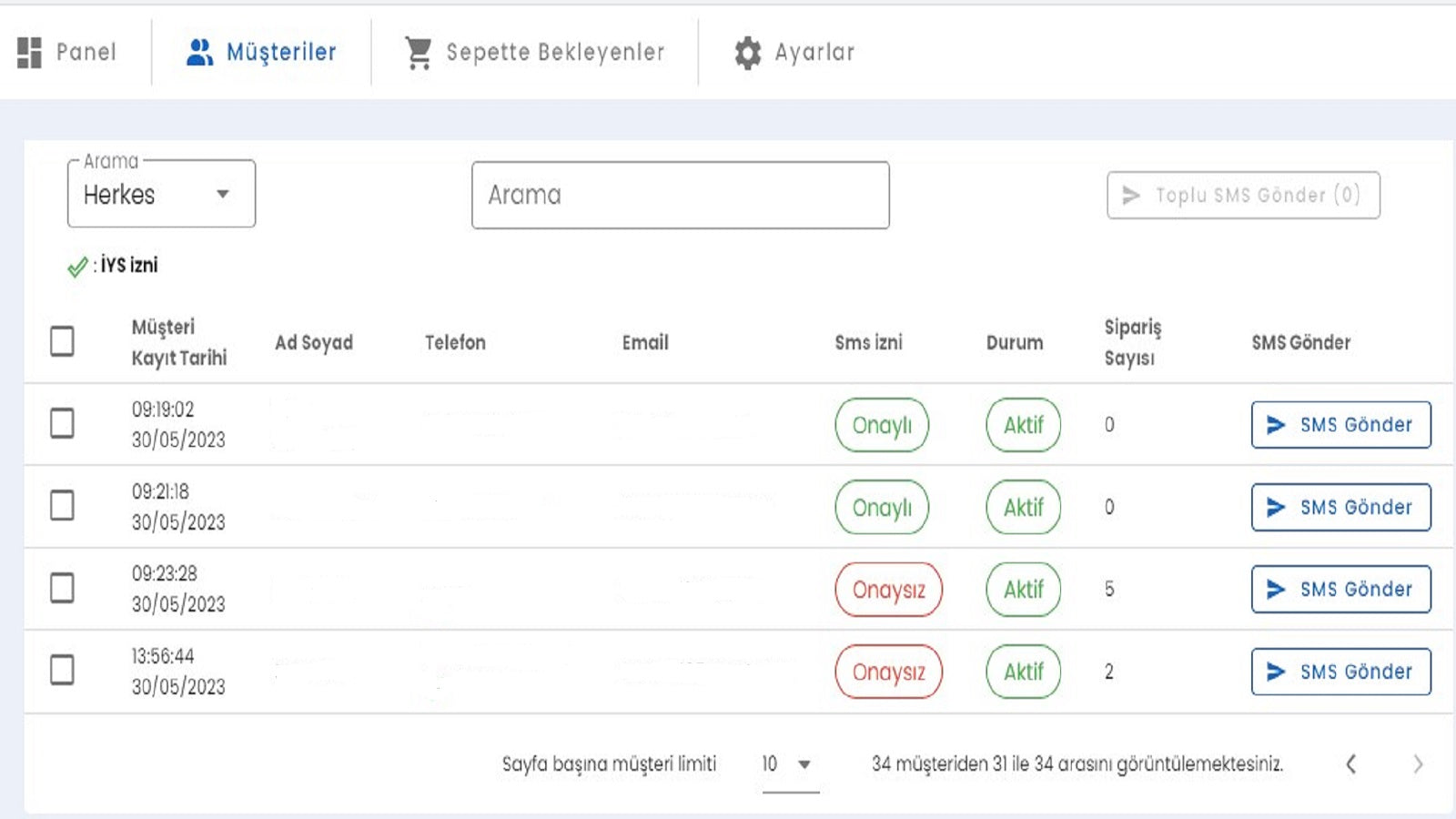Click Aktif status badge in 09:19:02 row
The image size is (1456, 819).
(1023, 425)
